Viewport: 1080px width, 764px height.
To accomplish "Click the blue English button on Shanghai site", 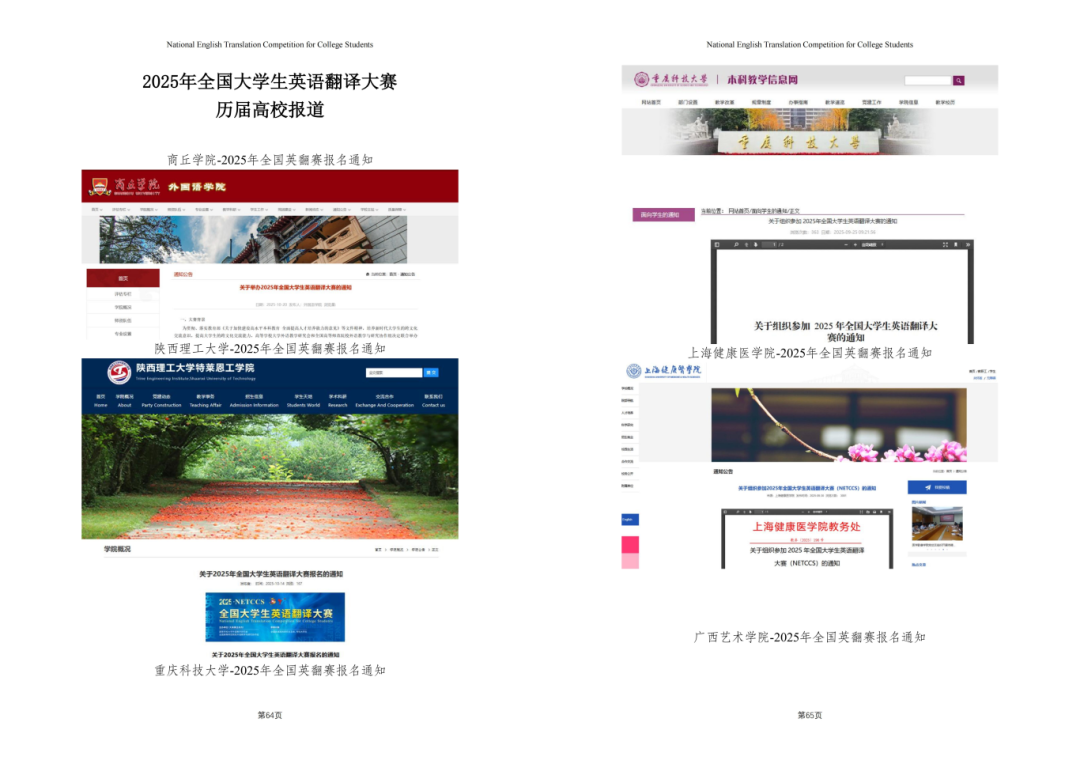I will coord(630,519).
